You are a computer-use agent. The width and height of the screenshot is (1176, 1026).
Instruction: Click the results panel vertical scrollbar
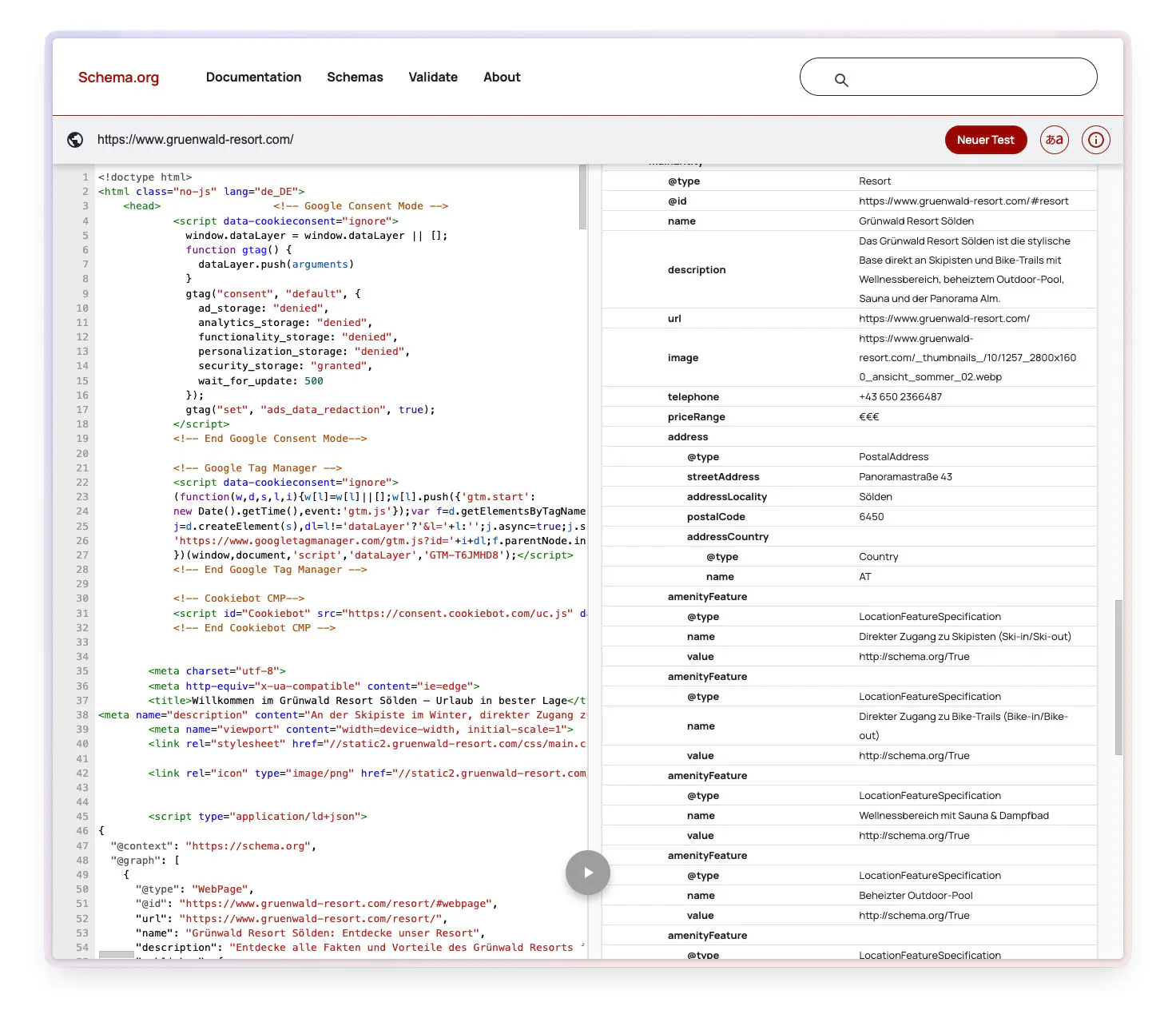(x=1118, y=678)
